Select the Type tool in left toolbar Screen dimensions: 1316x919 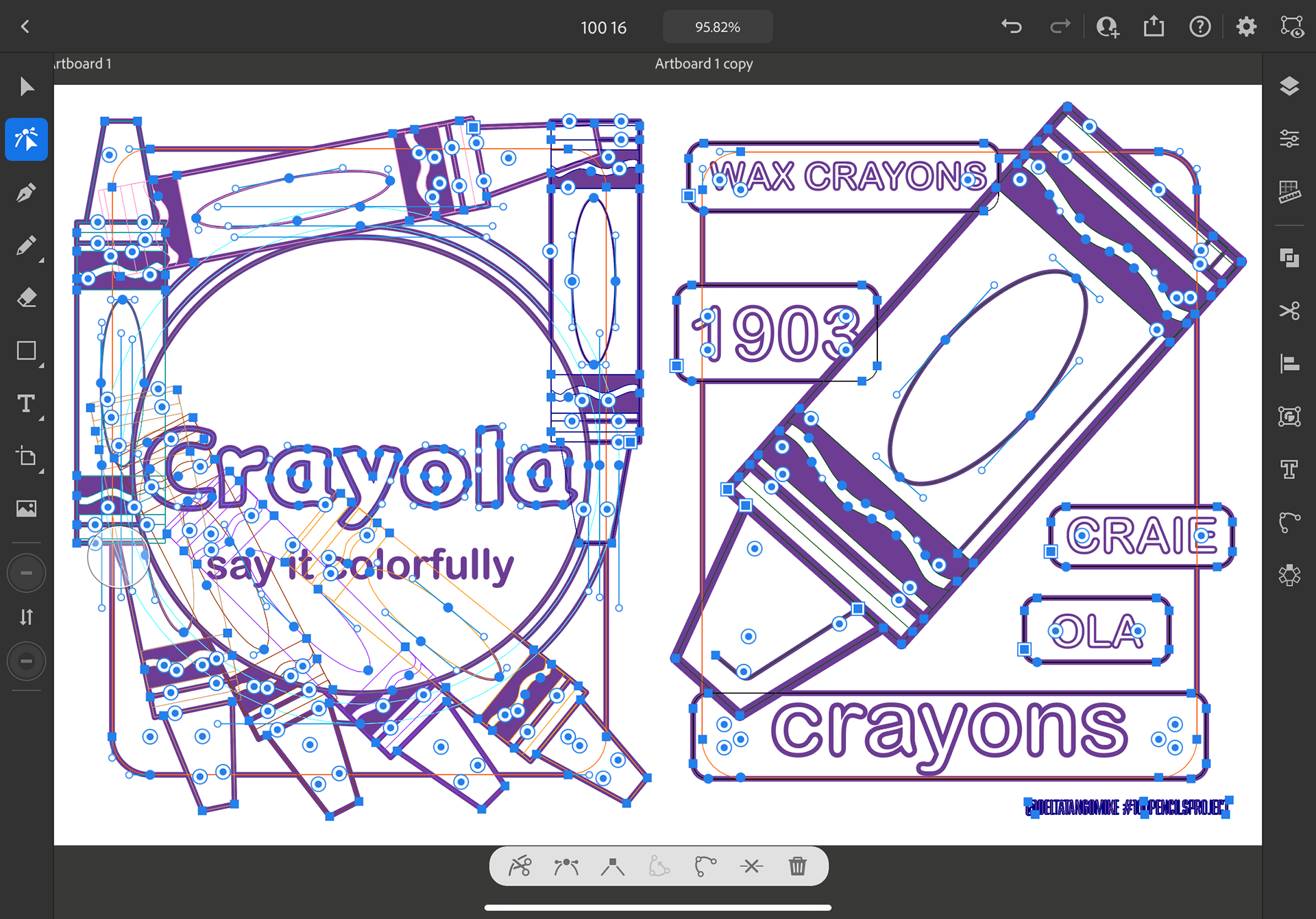coord(27,404)
